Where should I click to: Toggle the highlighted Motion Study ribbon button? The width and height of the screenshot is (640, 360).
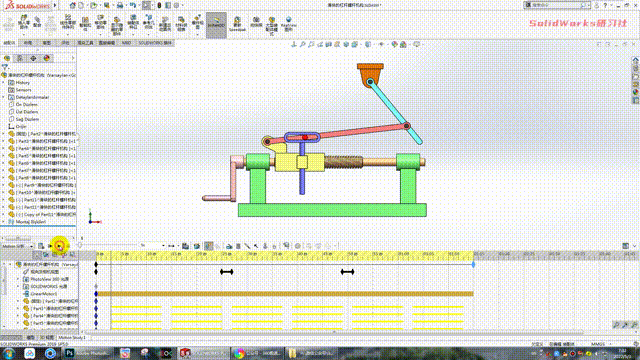pyautogui.click(x=216, y=25)
